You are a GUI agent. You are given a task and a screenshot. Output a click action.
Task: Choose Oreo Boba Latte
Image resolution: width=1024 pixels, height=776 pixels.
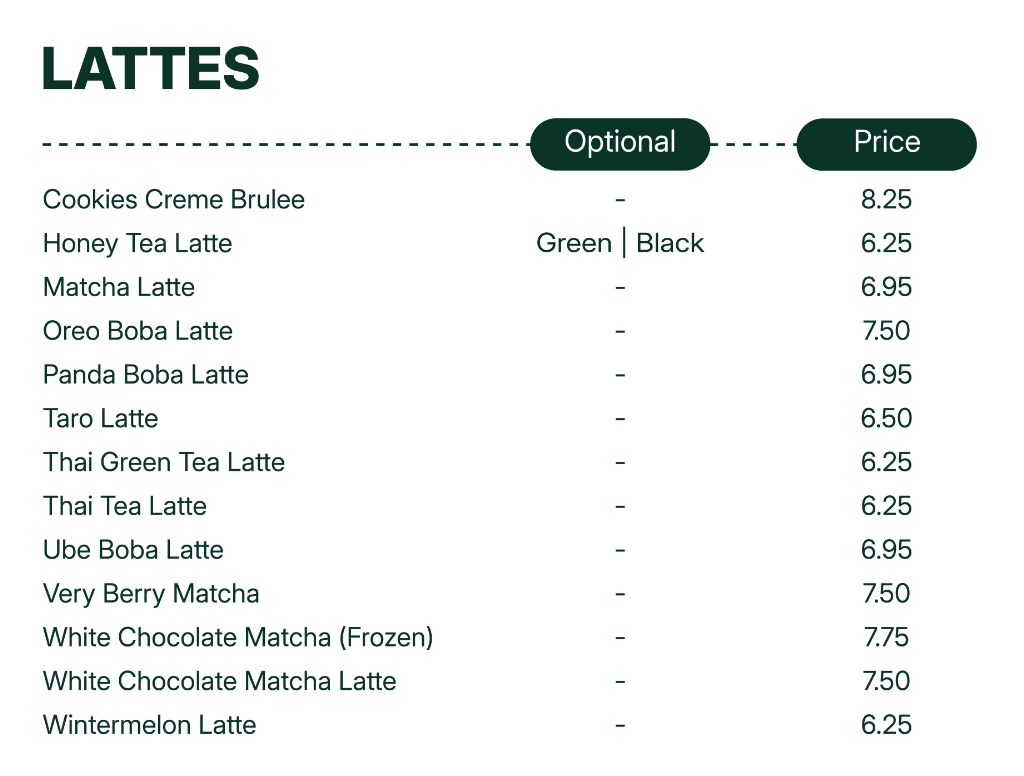(138, 331)
